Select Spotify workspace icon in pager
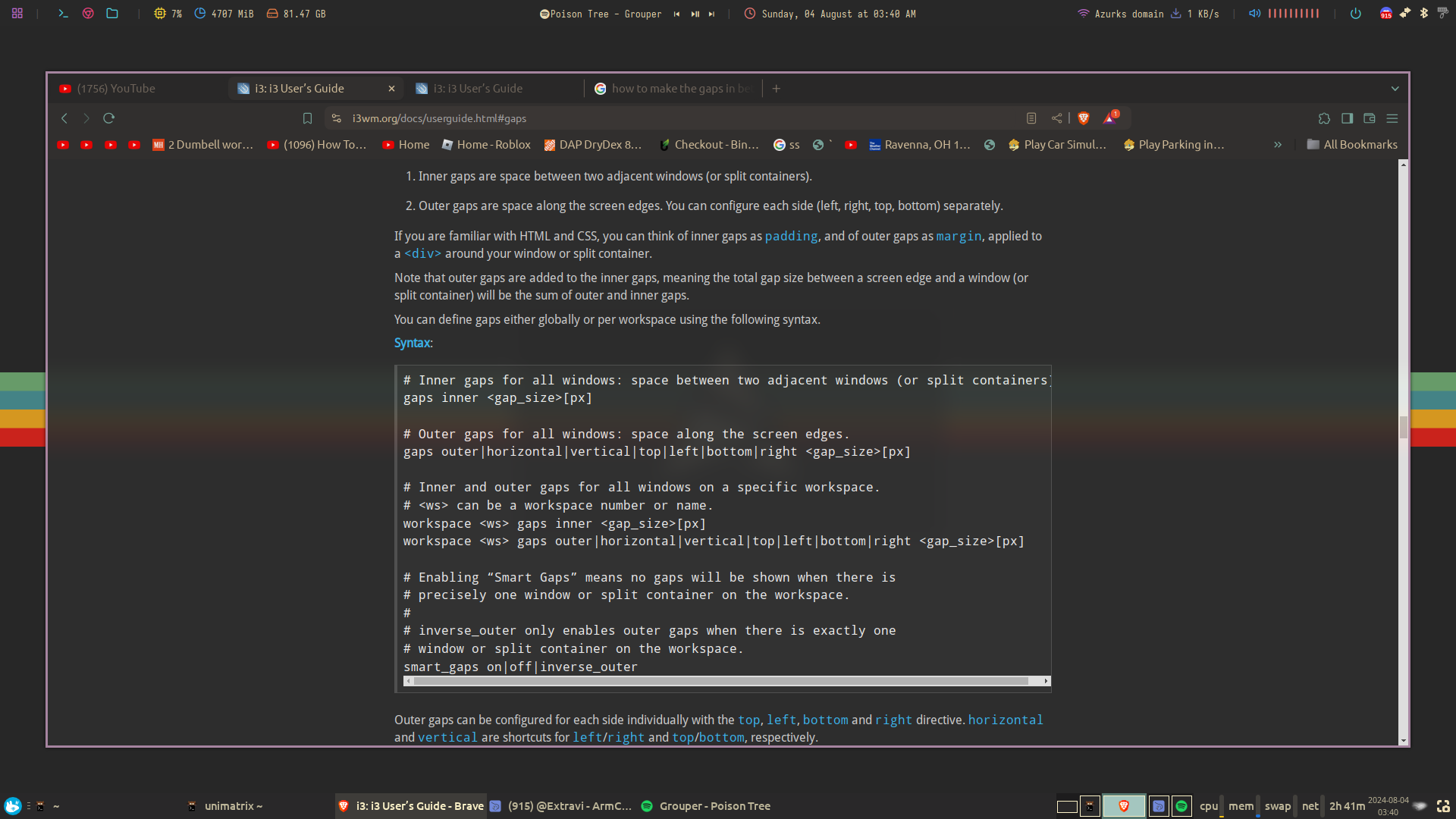 [x=1181, y=806]
